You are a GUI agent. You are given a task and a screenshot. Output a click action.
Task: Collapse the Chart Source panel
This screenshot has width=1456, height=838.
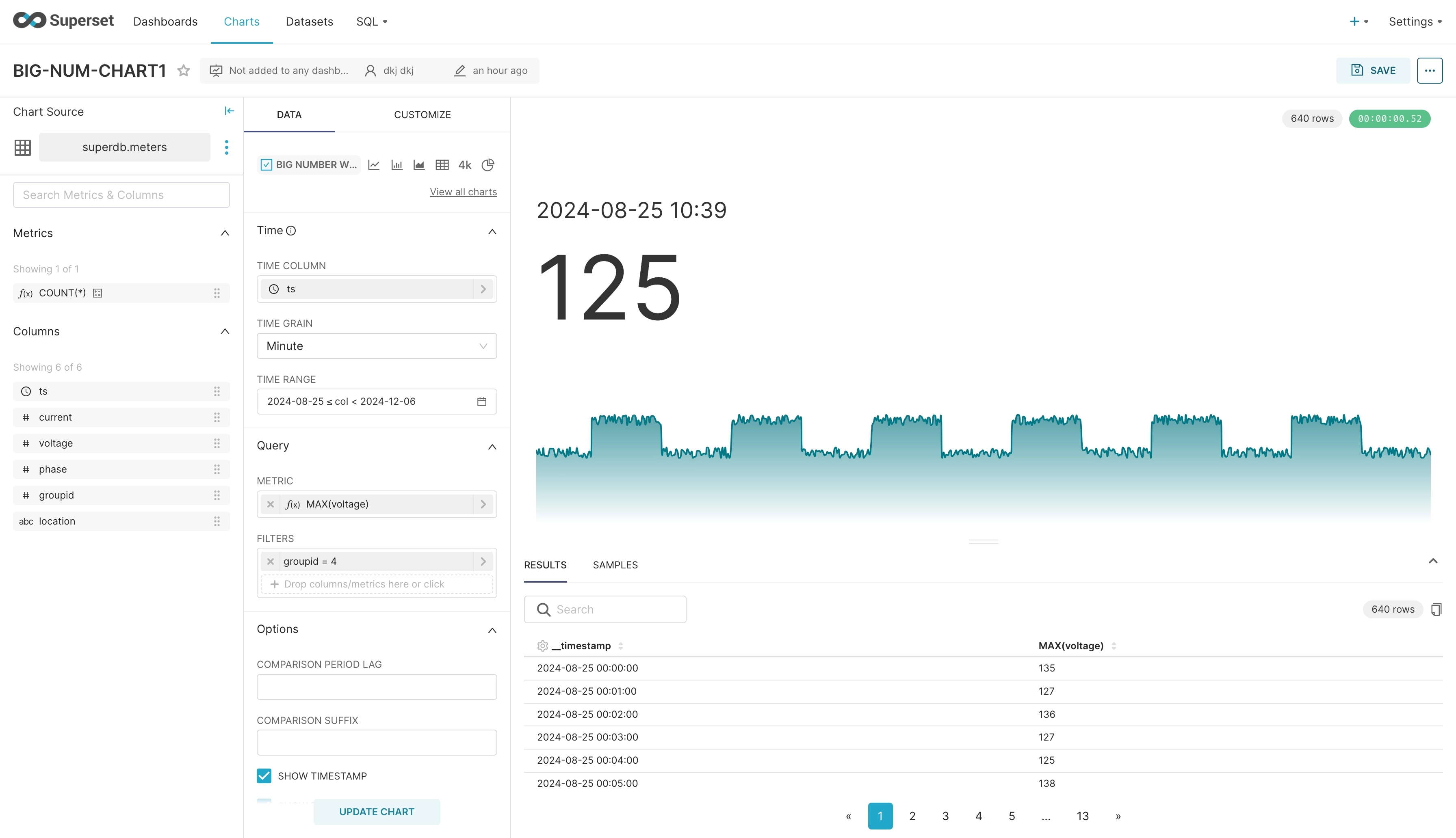pos(229,111)
